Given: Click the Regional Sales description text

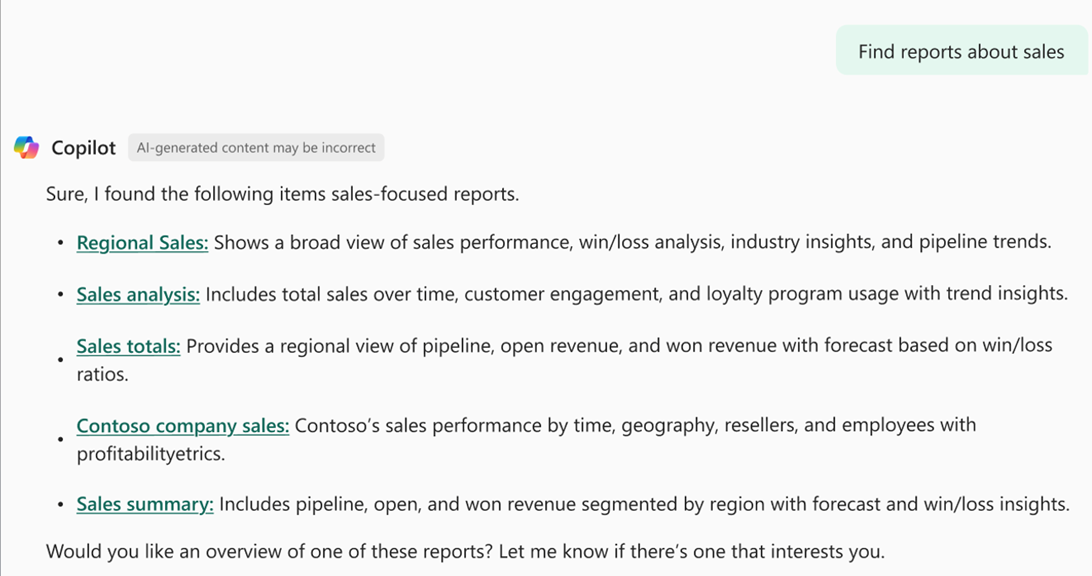Looking at the screenshot, I should pos(632,243).
